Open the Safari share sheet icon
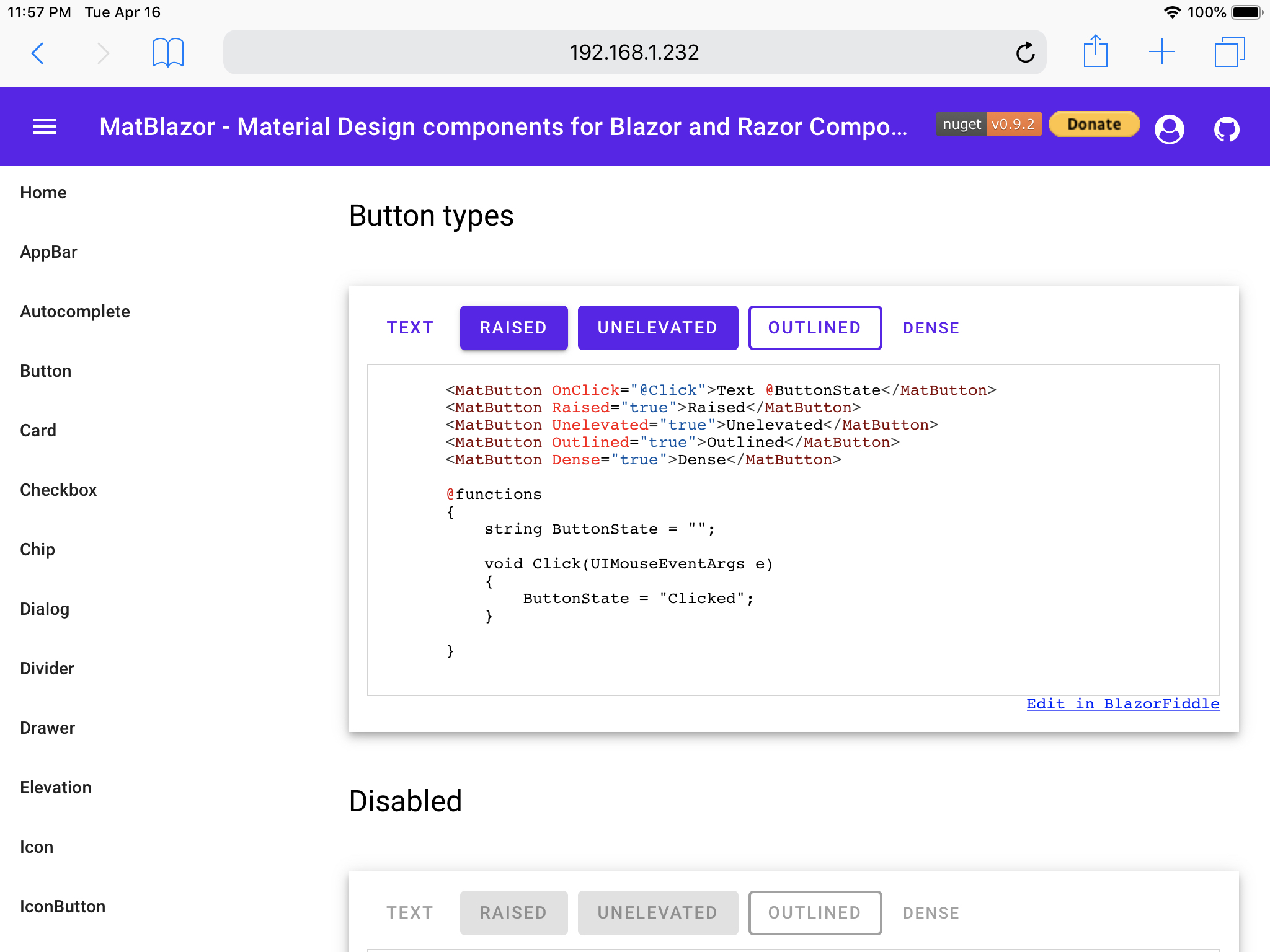This screenshot has width=1270, height=952. coord(1096,51)
